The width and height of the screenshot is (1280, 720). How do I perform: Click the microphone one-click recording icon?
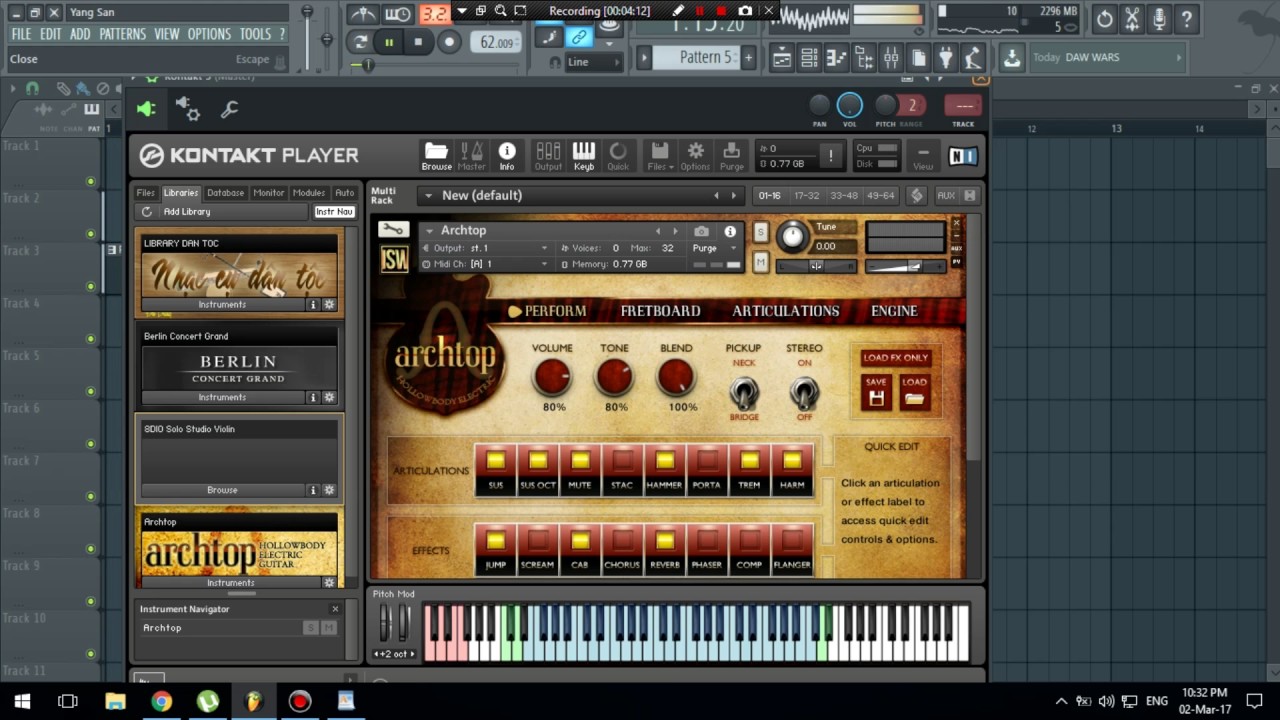coord(1159,19)
